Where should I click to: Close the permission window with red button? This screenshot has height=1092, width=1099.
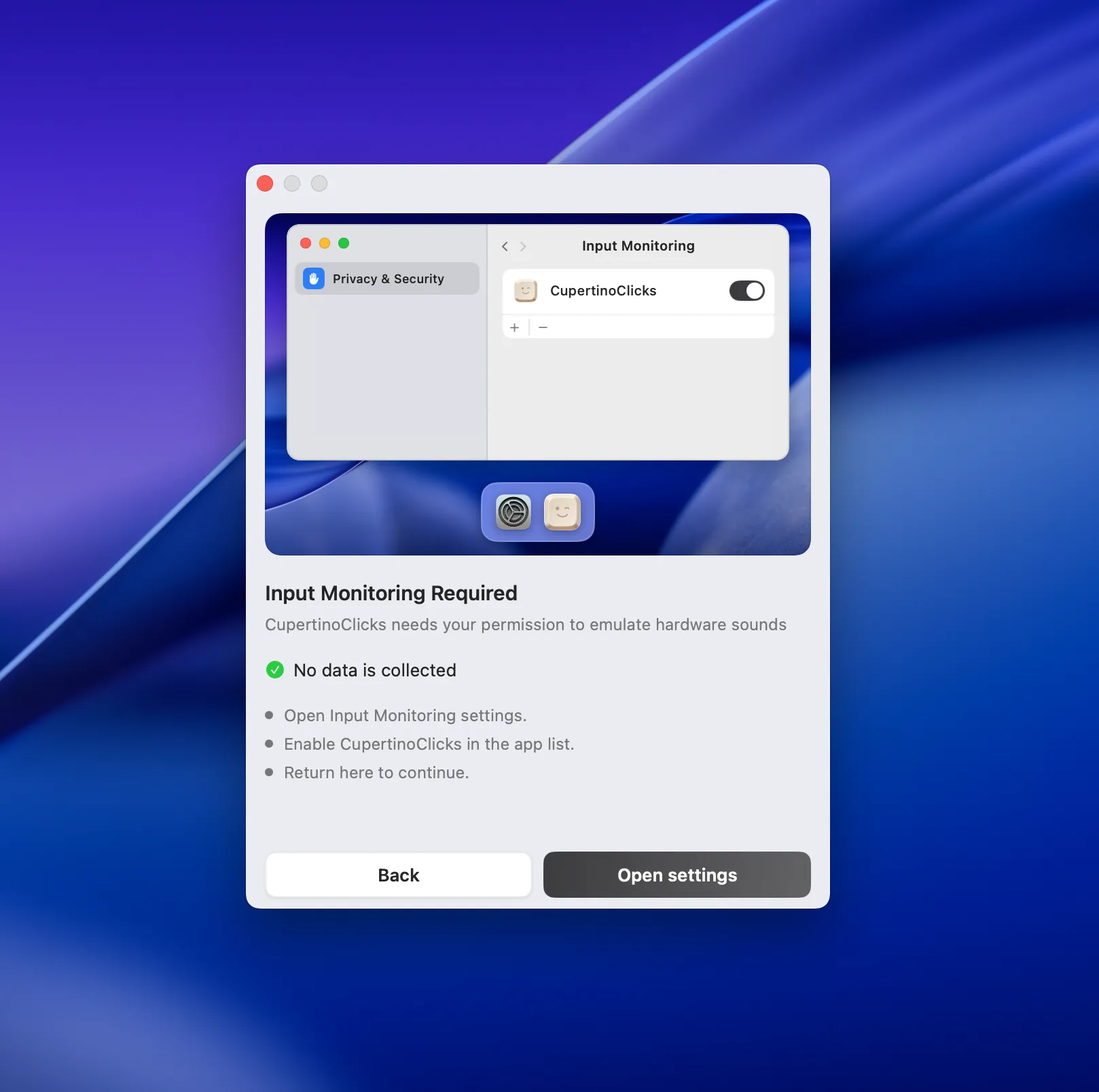[265, 183]
